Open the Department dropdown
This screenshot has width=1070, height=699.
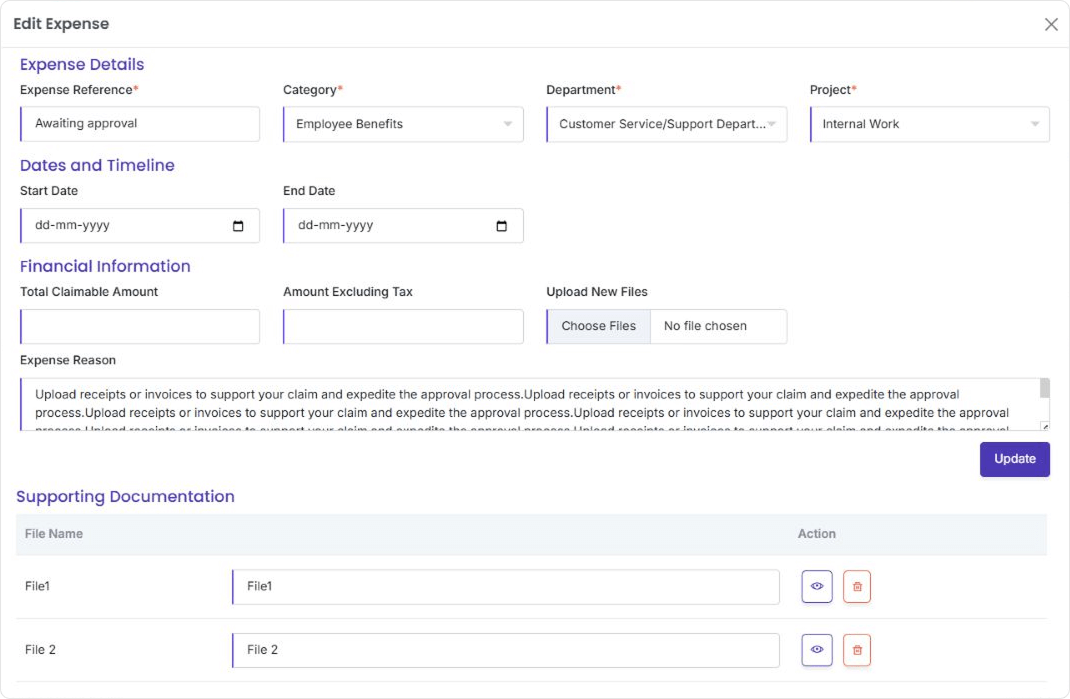click(x=666, y=125)
